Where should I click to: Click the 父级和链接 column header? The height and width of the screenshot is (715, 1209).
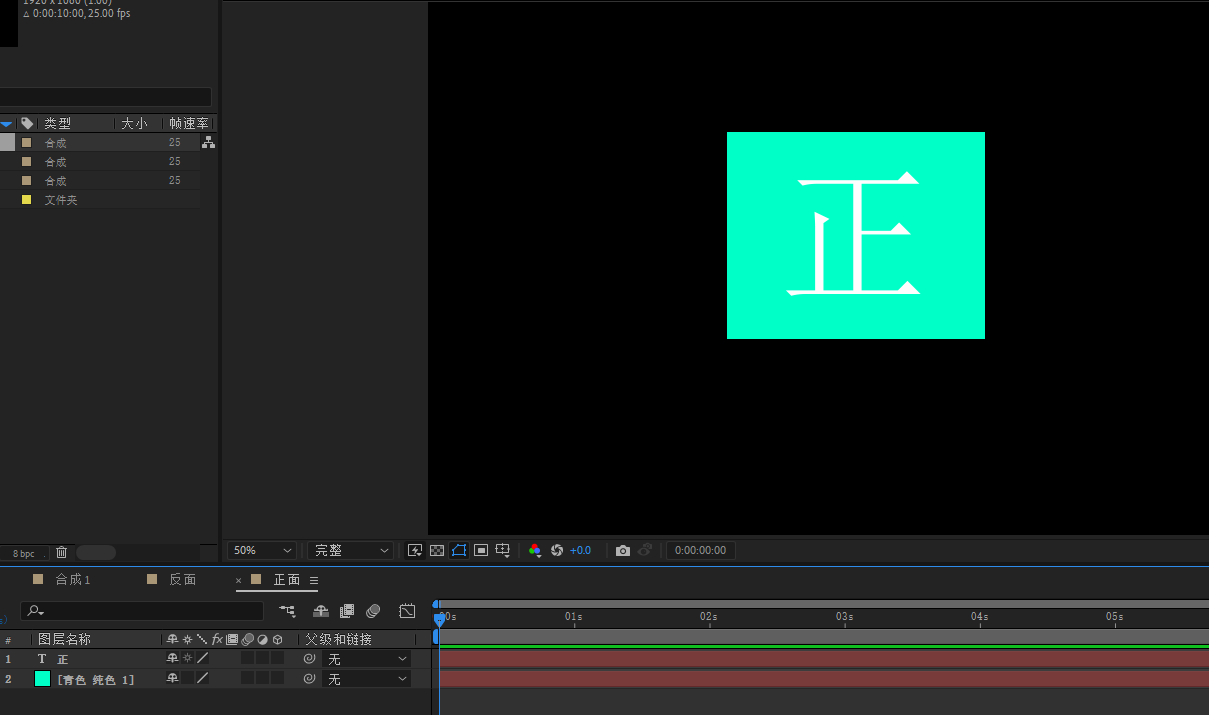tap(338, 639)
